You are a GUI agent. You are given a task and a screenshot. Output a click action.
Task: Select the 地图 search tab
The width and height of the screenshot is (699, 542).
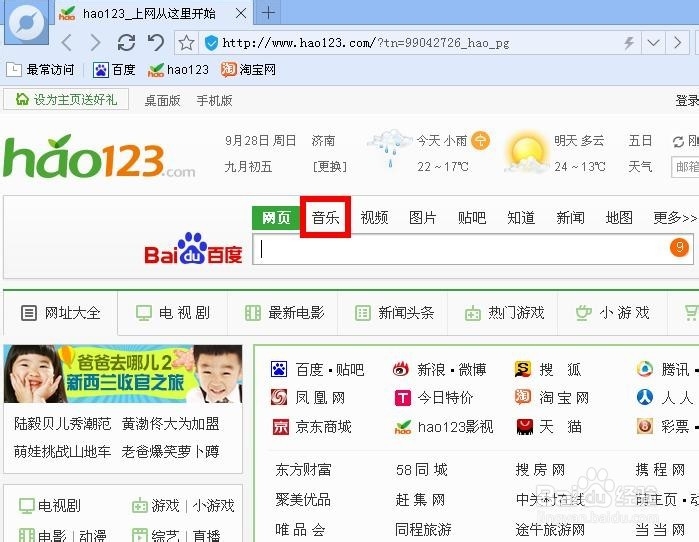(x=619, y=218)
